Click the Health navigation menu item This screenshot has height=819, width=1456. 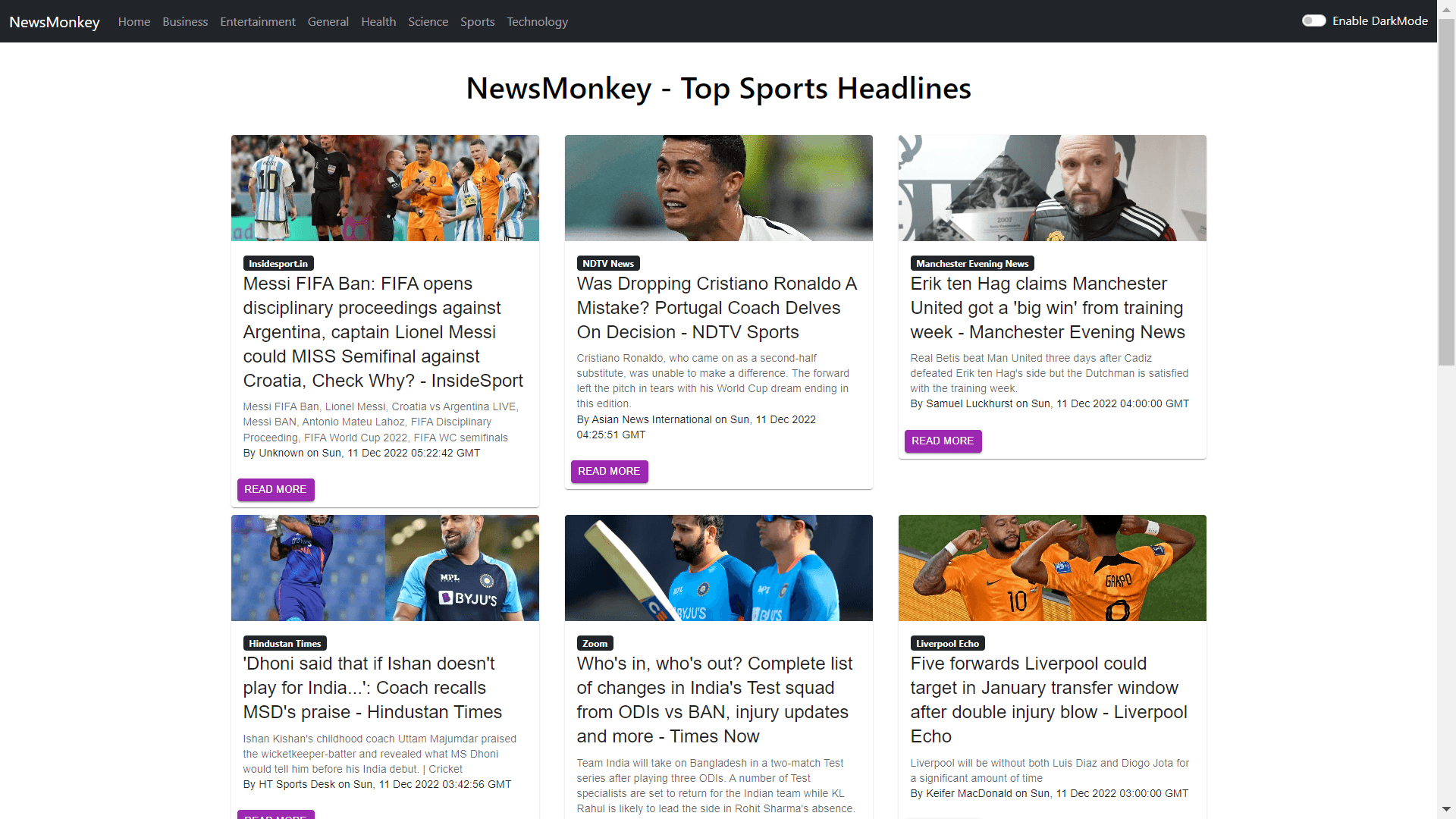378,21
